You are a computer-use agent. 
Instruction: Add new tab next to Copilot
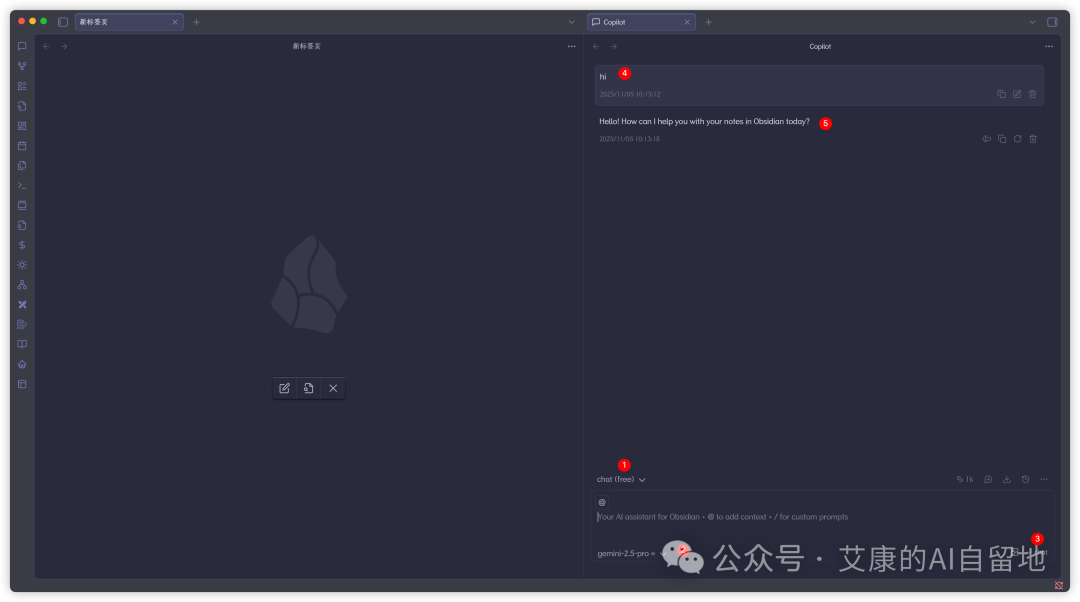pyautogui.click(x=709, y=22)
